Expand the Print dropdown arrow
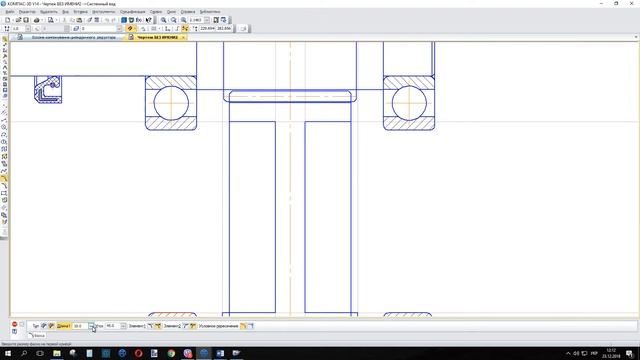The width and height of the screenshot is (640, 360). [x=42, y=20]
